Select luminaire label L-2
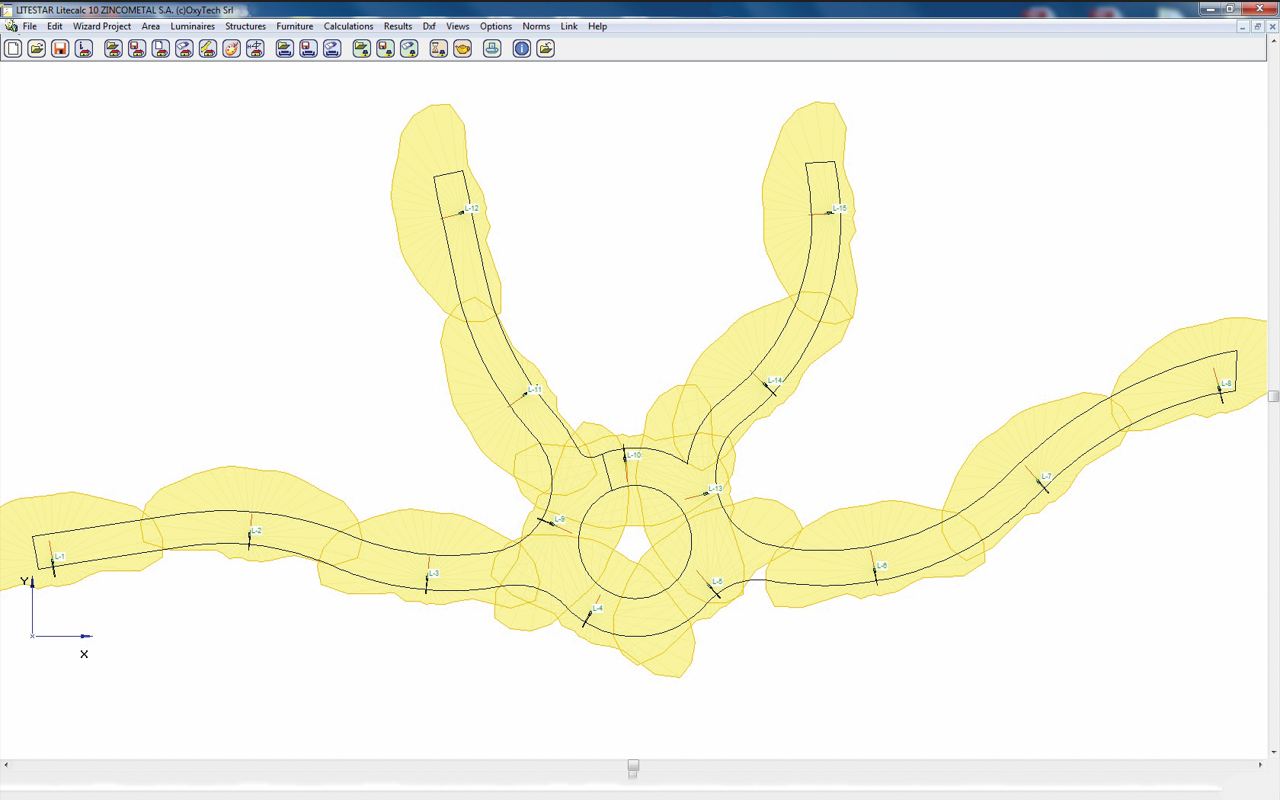Screen dimensions: 1280x800 pos(257,531)
